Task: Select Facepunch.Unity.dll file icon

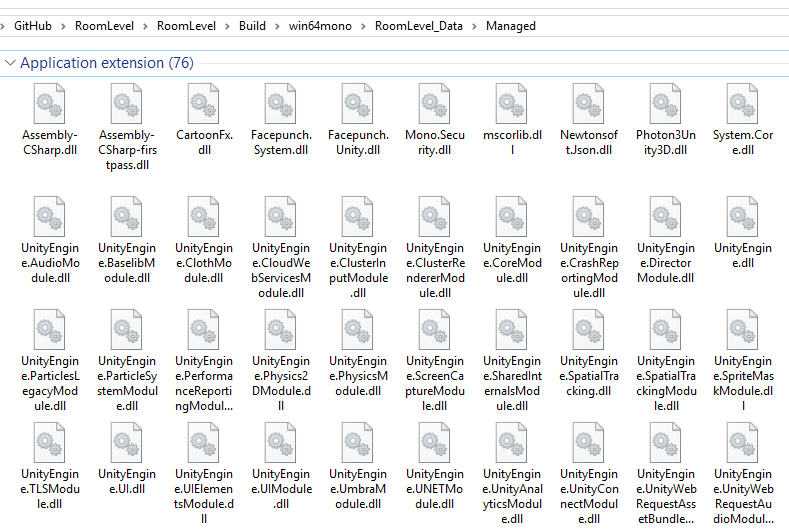Action: click(x=357, y=104)
